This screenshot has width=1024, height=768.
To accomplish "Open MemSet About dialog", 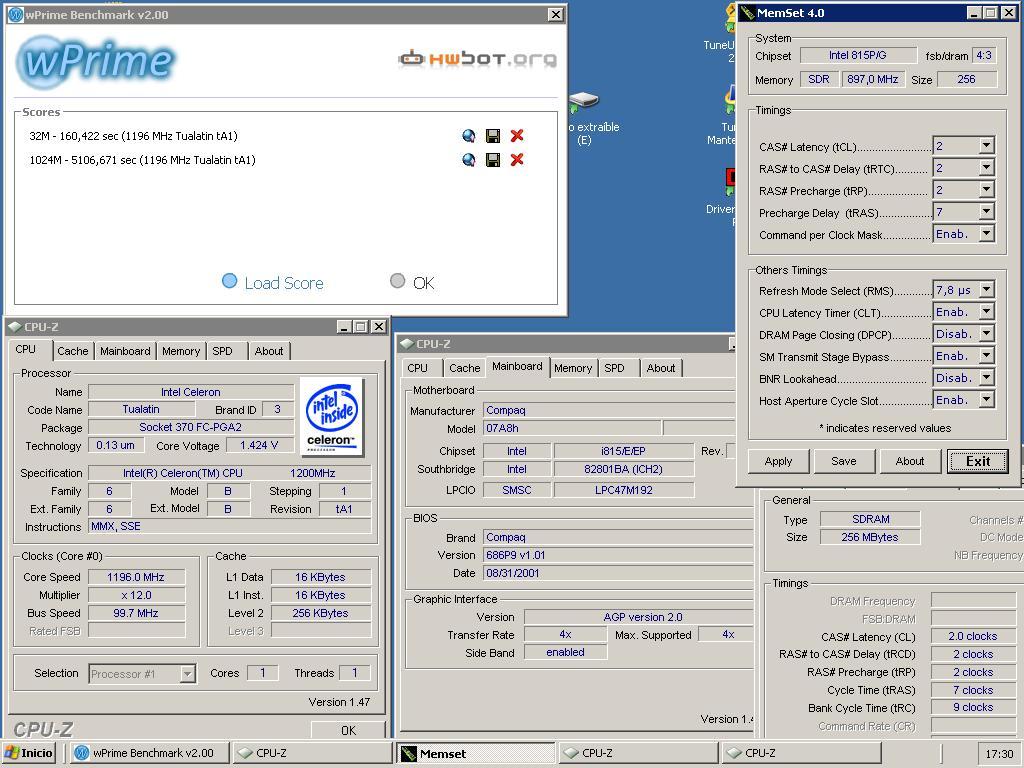I will pyautogui.click(x=910, y=461).
